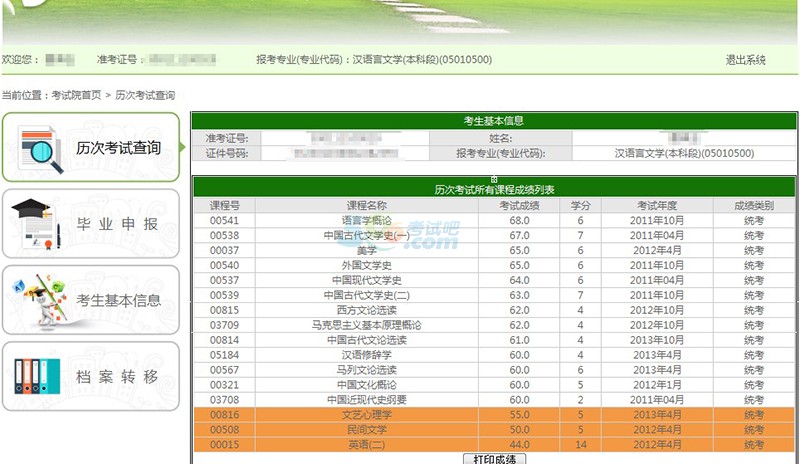This screenshot has height=464, width=800.
Task: Select course name 西方文论选读
Action: pyautogui.click(x=367, y=310)
